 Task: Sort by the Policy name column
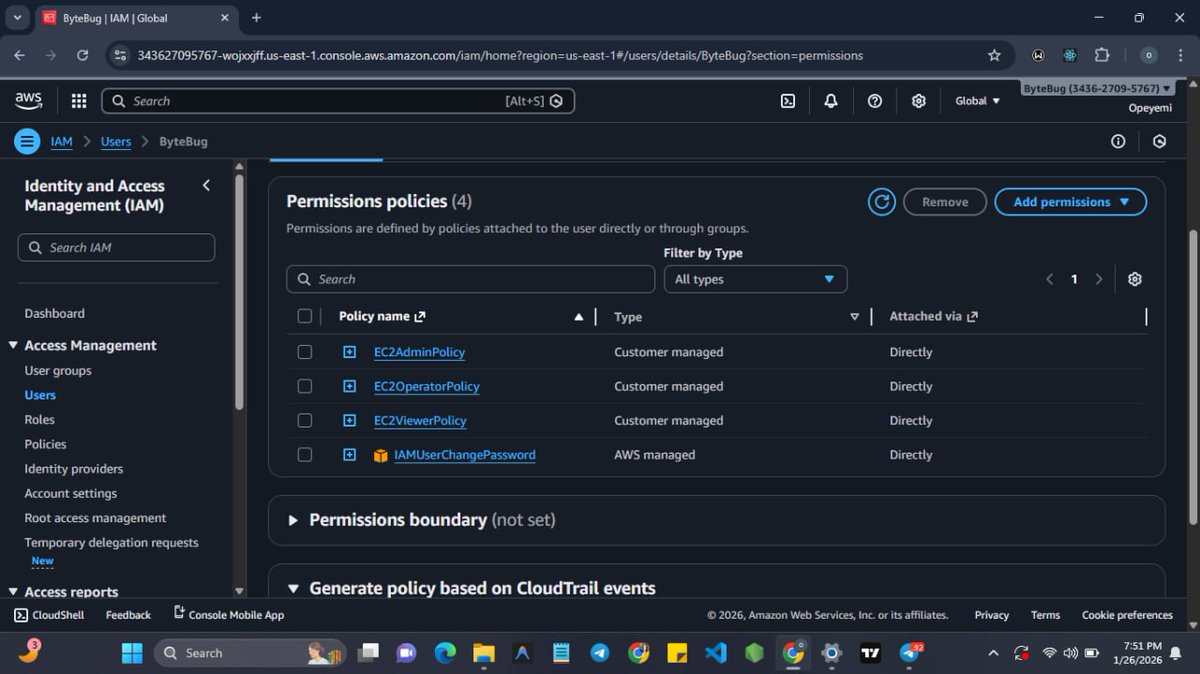pyautogui.click(x=578, y=317)
